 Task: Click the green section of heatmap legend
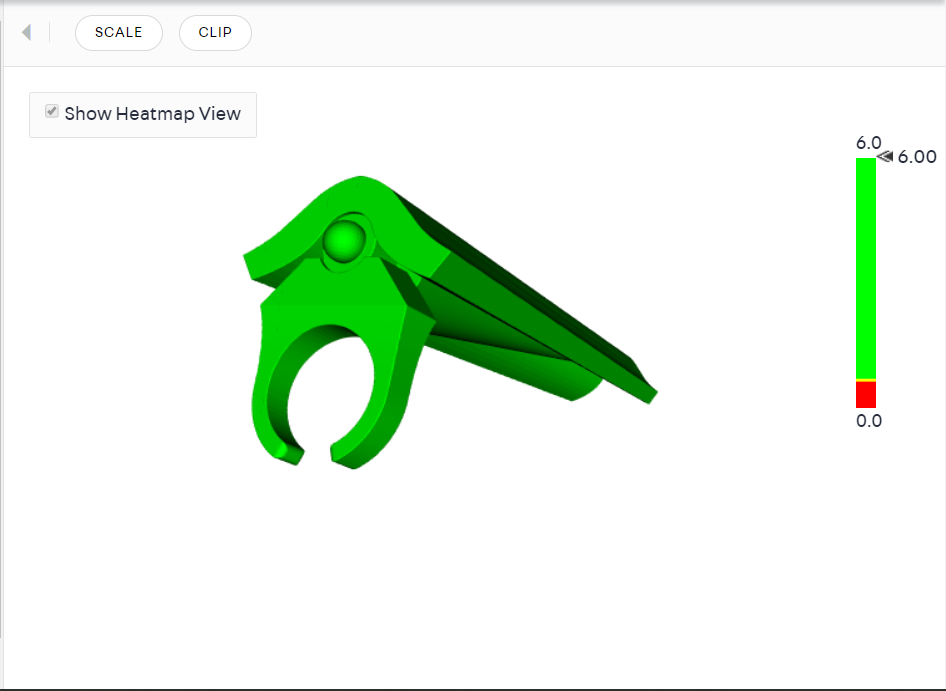point(866,268)
